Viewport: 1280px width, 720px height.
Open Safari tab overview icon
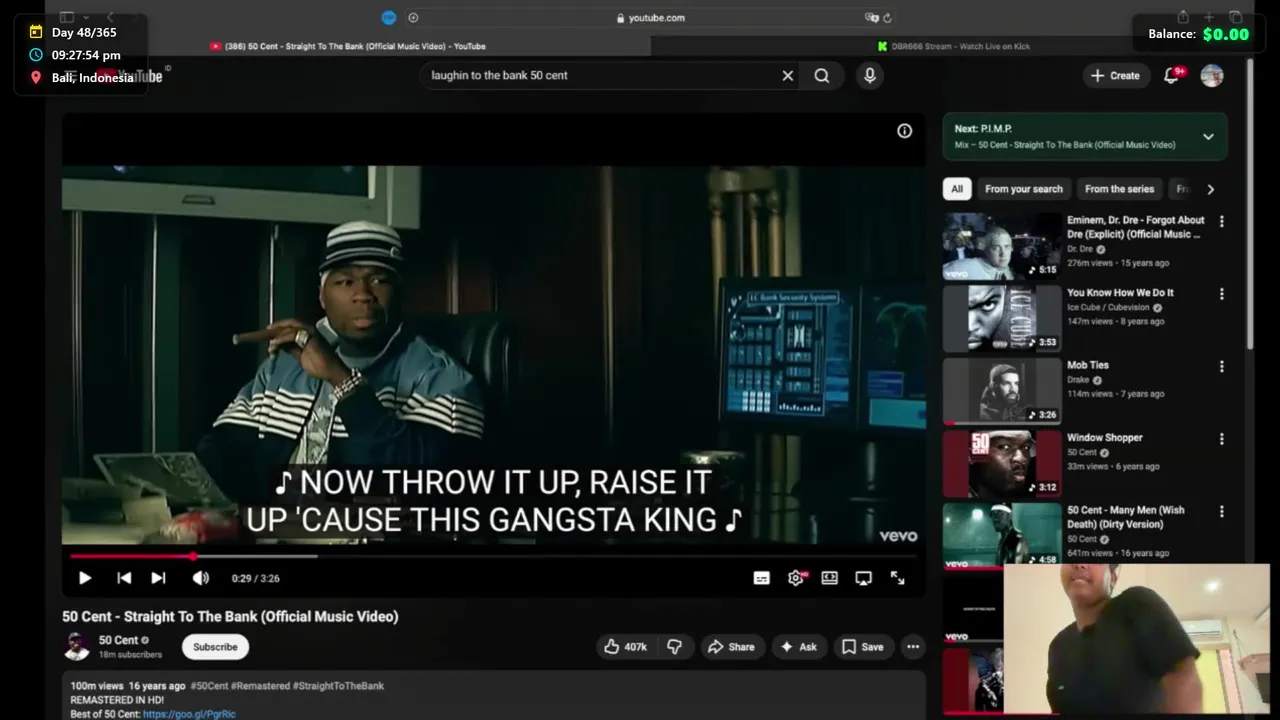(1236, 17)
